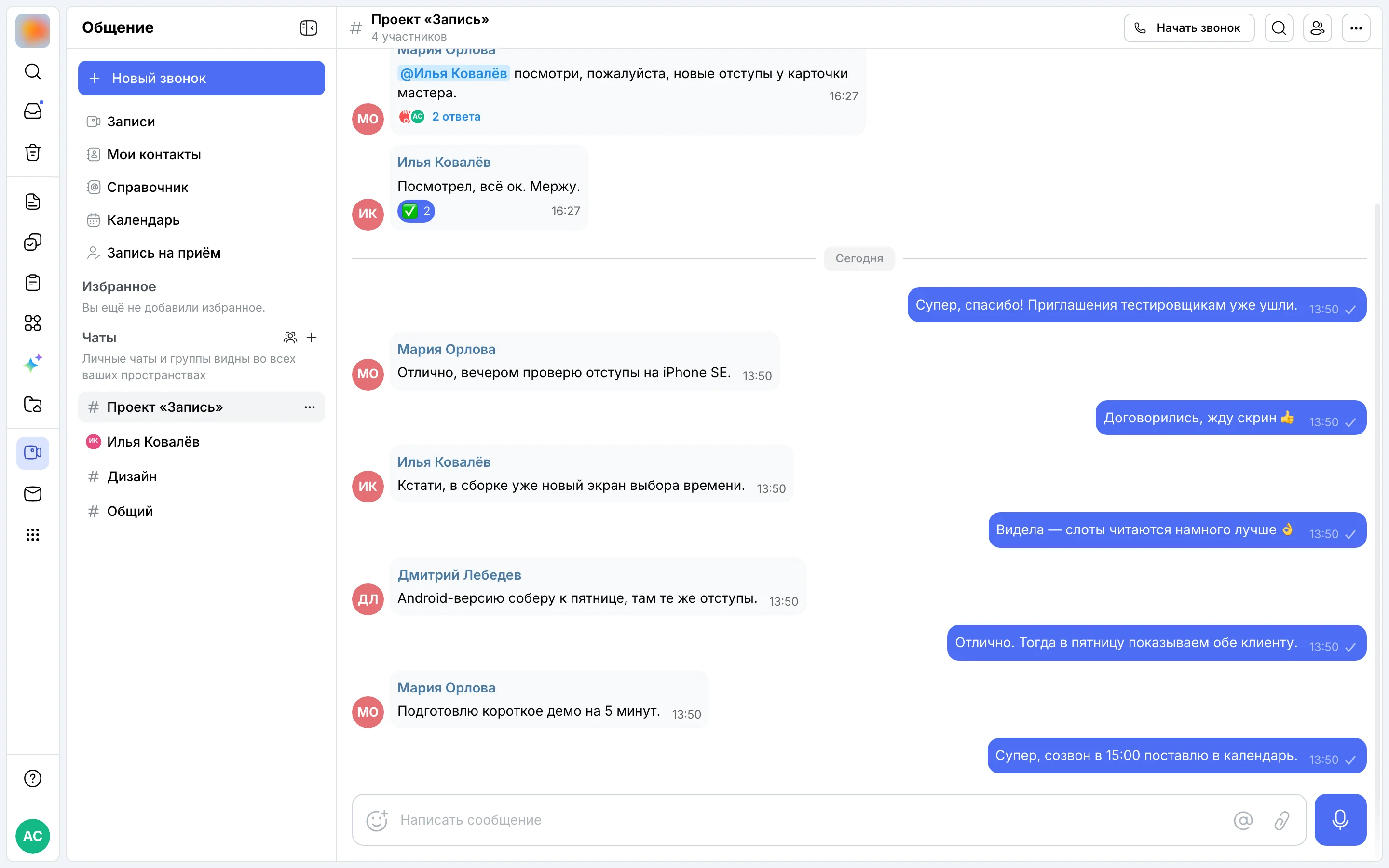Open search in the left rail
Screen dimensions: 1389x868
33,71
